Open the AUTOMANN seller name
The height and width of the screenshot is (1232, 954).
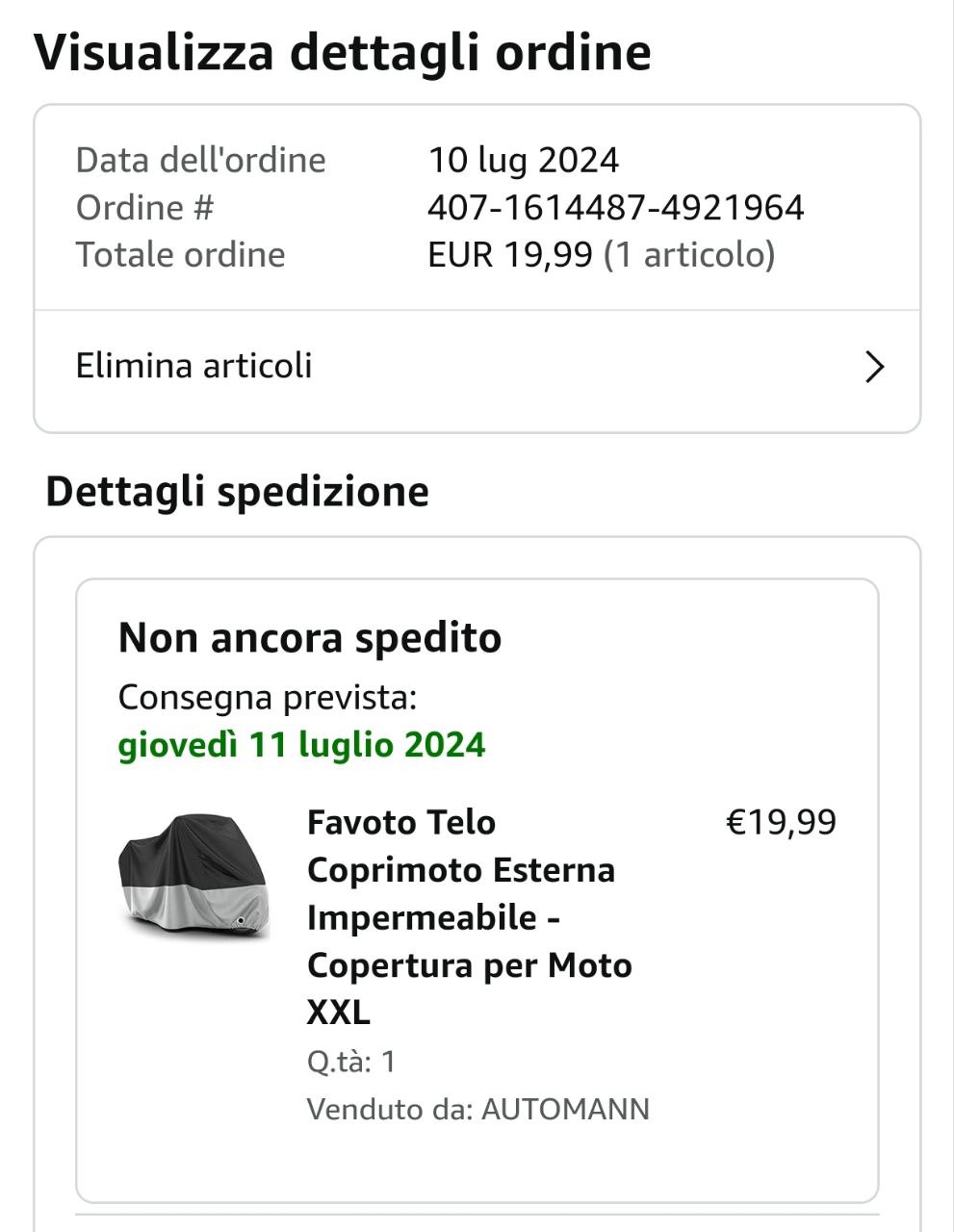point(565,1109)
